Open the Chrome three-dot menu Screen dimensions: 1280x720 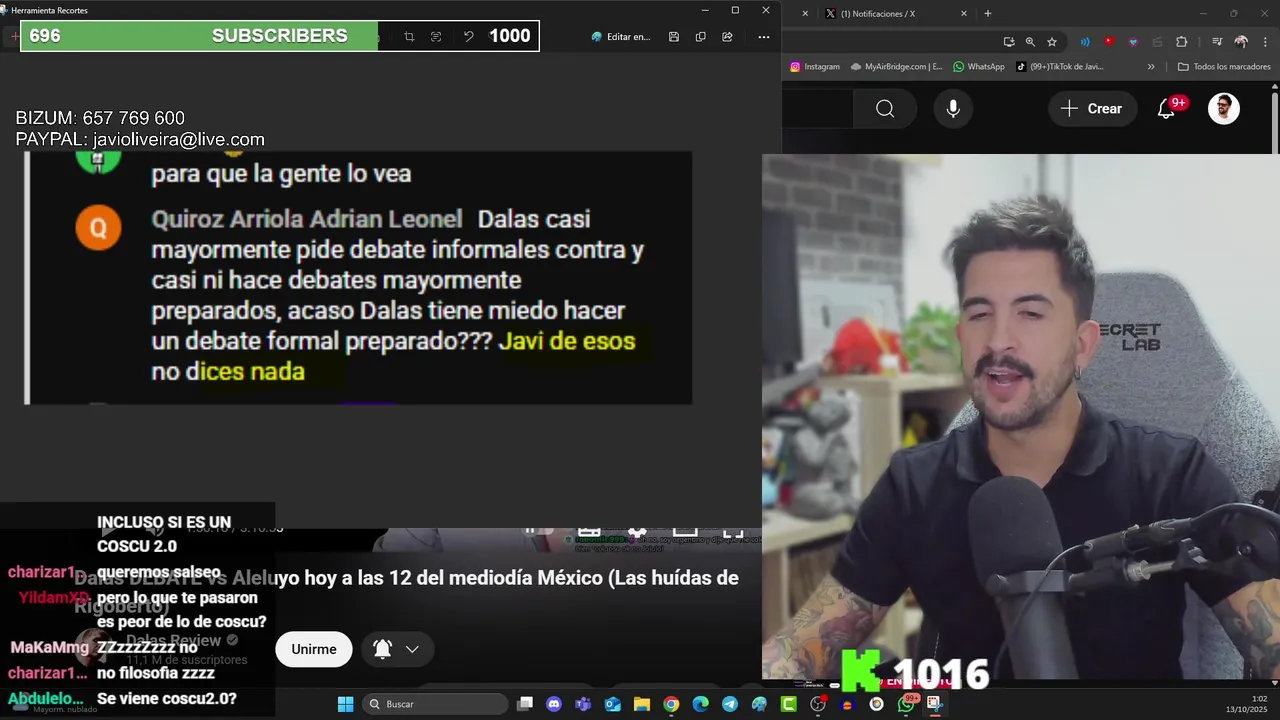click(1265, 42)
